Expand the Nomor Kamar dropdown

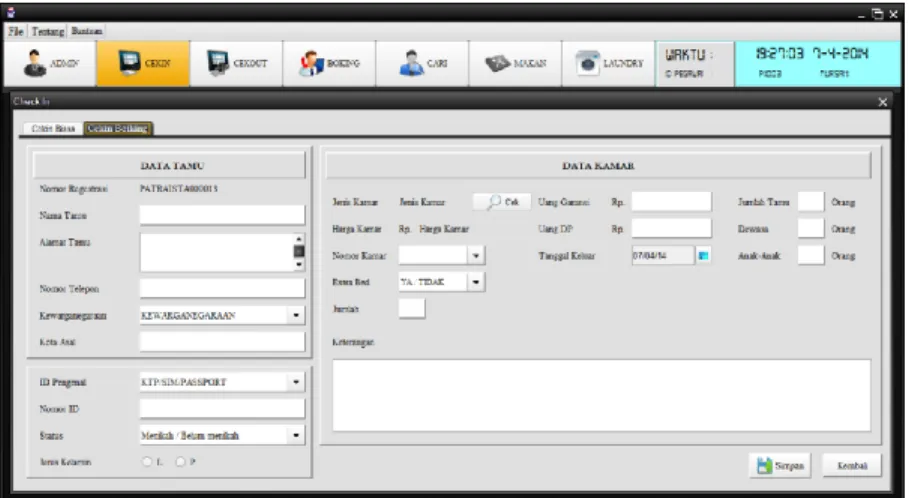click(476, 256)
